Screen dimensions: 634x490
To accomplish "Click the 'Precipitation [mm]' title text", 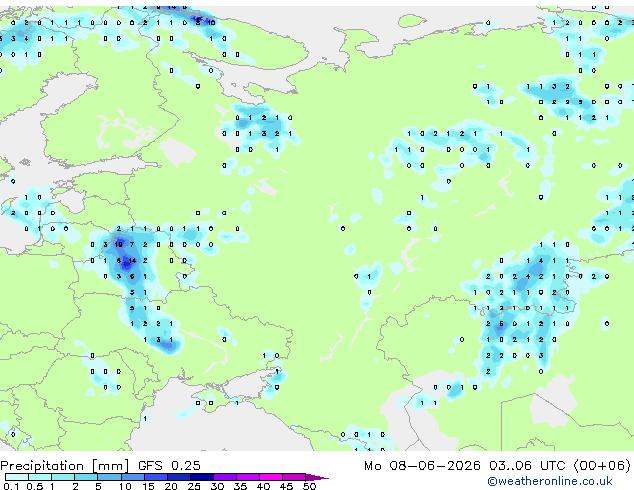I will click(65, 466).
